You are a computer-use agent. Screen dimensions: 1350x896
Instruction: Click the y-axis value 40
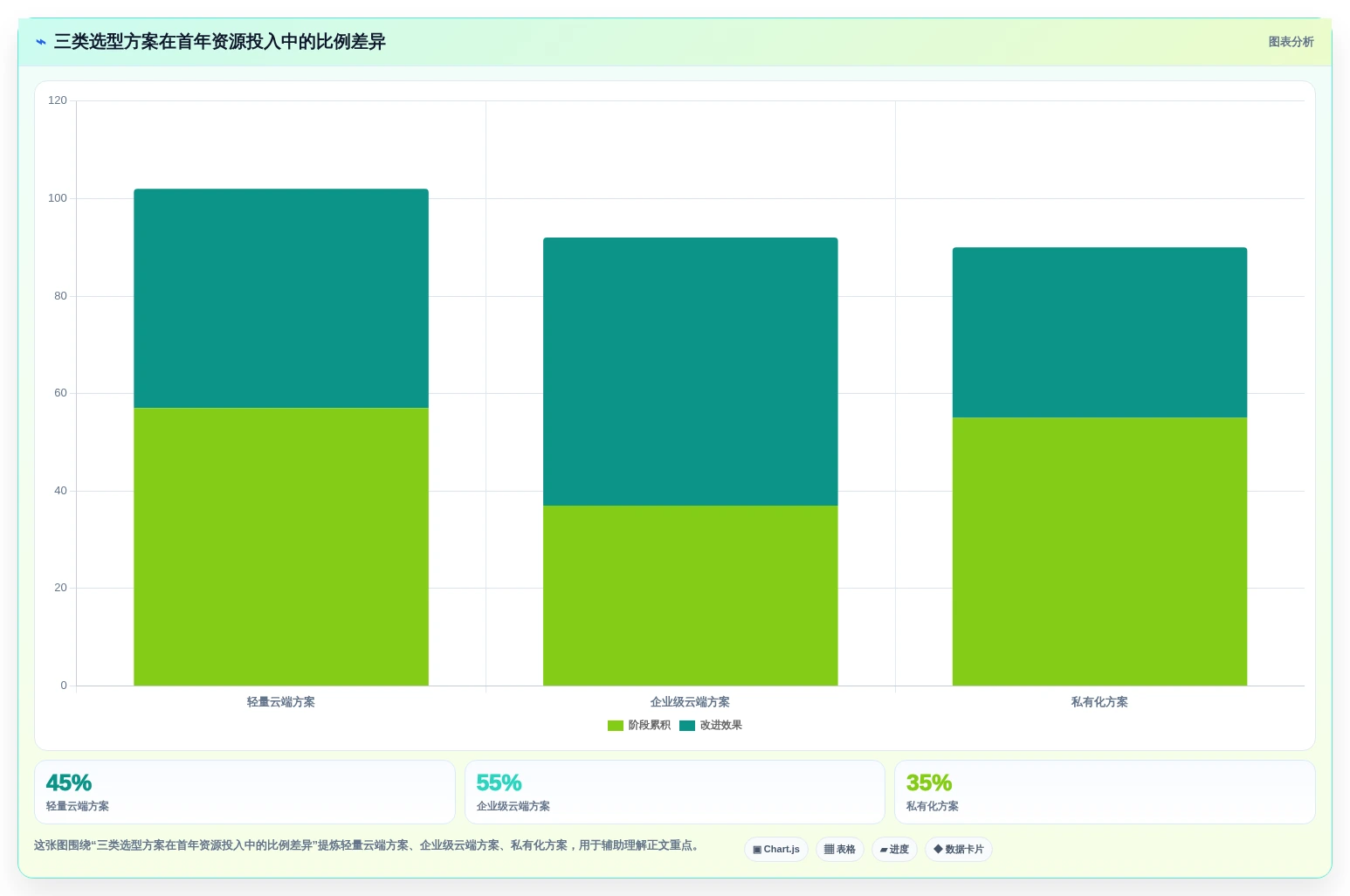(x=60, y=491)
